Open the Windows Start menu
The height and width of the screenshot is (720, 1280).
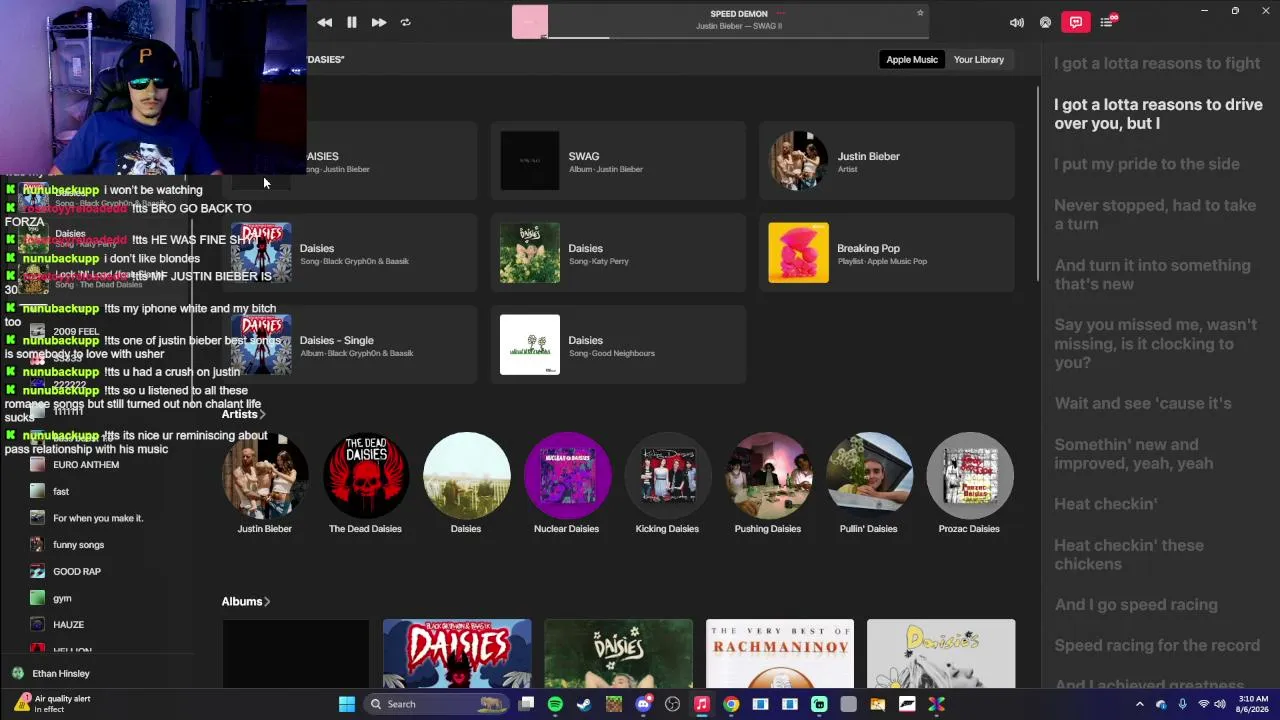347,704
